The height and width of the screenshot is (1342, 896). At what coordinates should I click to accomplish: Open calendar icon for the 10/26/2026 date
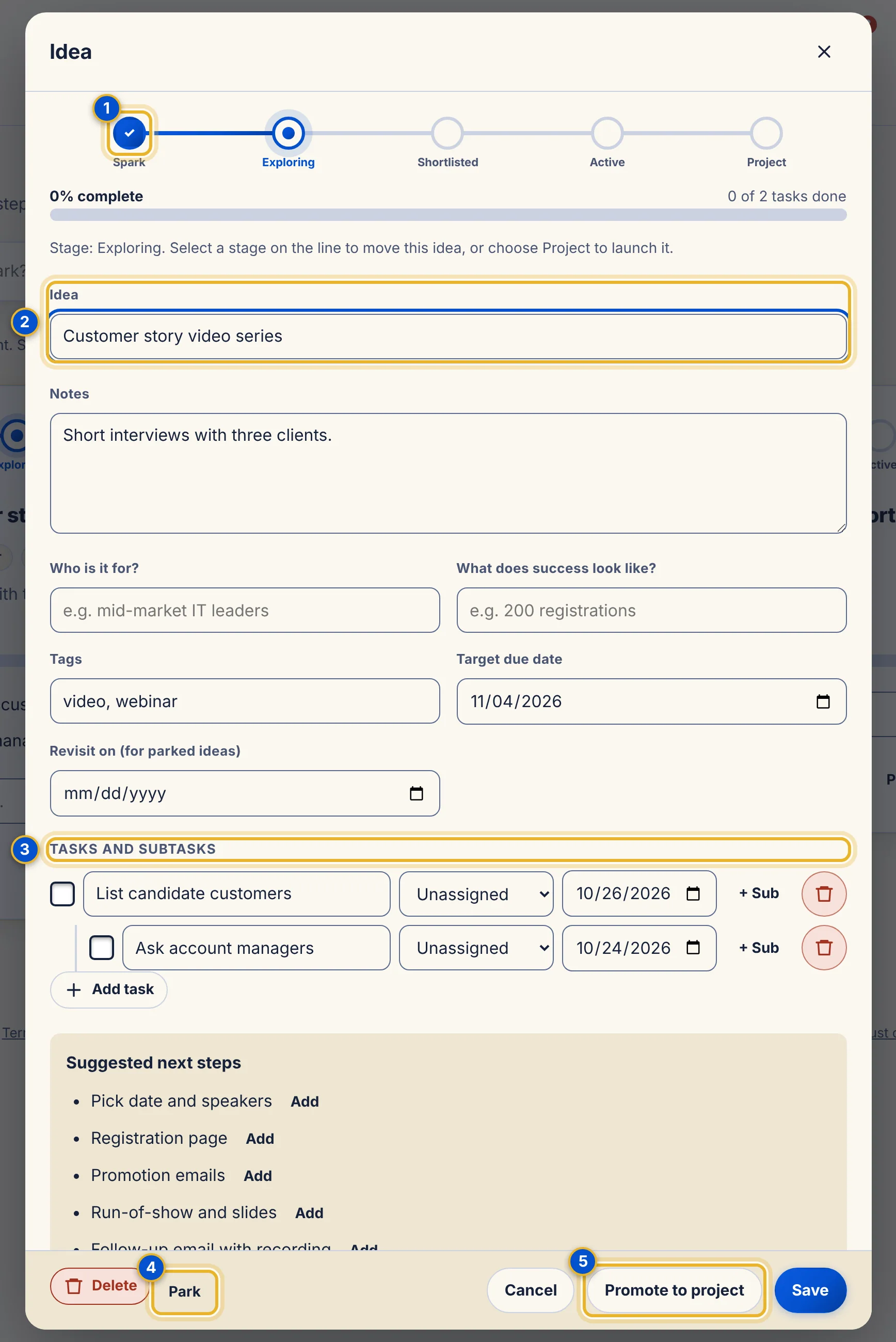pyautogui.click(x=693, y=893)
